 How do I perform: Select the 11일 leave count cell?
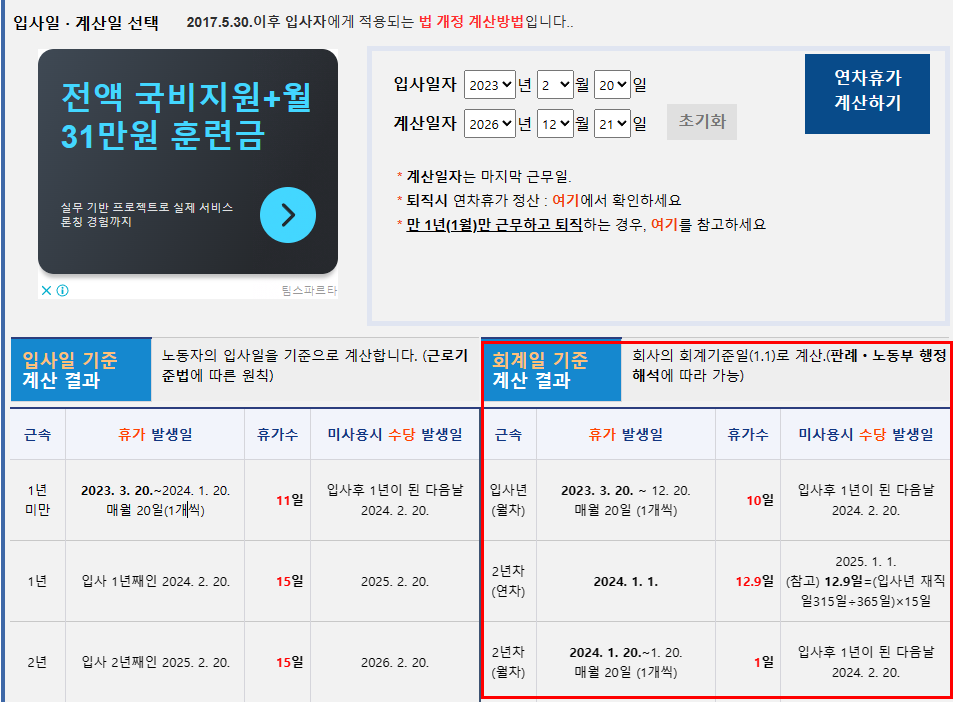pos(289,500)
